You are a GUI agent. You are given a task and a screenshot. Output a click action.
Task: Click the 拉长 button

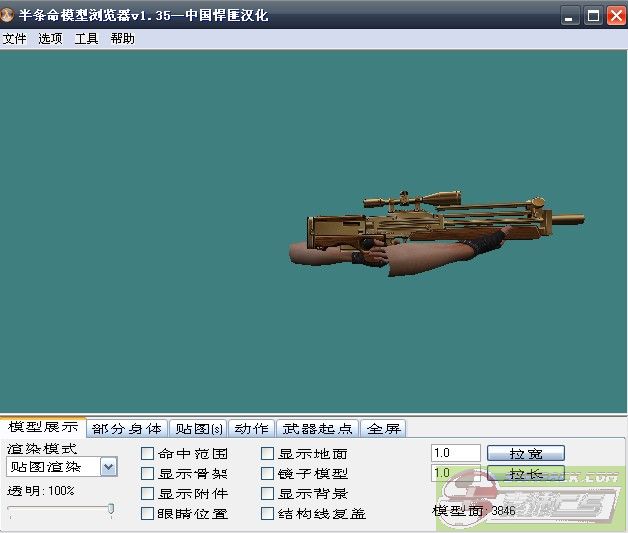[526, 473]
